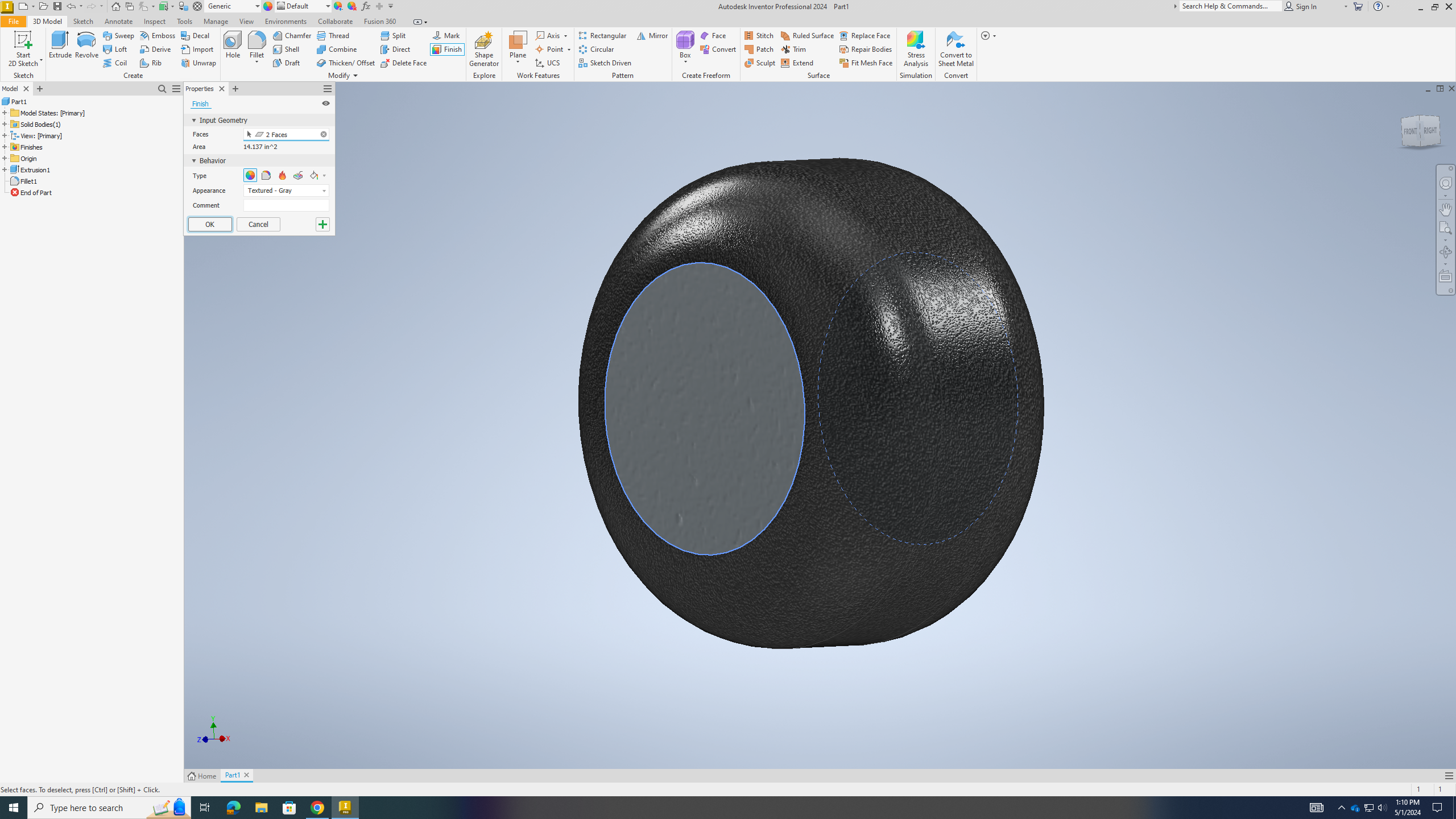Open the File menu

[13, 21]
